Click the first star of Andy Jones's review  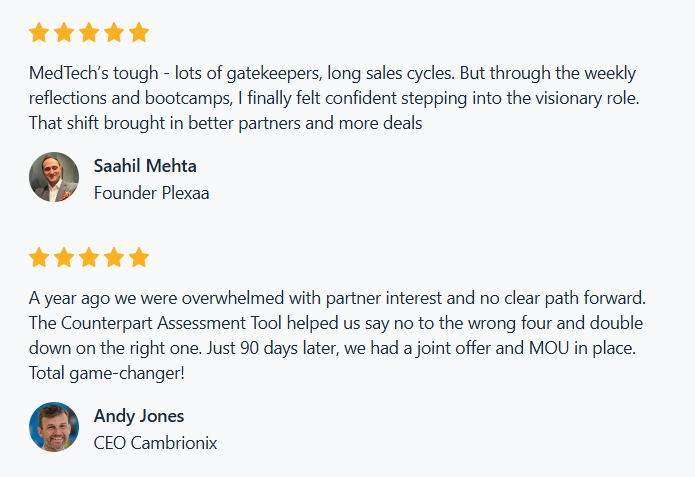pyautogui.click(x=39, y=258)
